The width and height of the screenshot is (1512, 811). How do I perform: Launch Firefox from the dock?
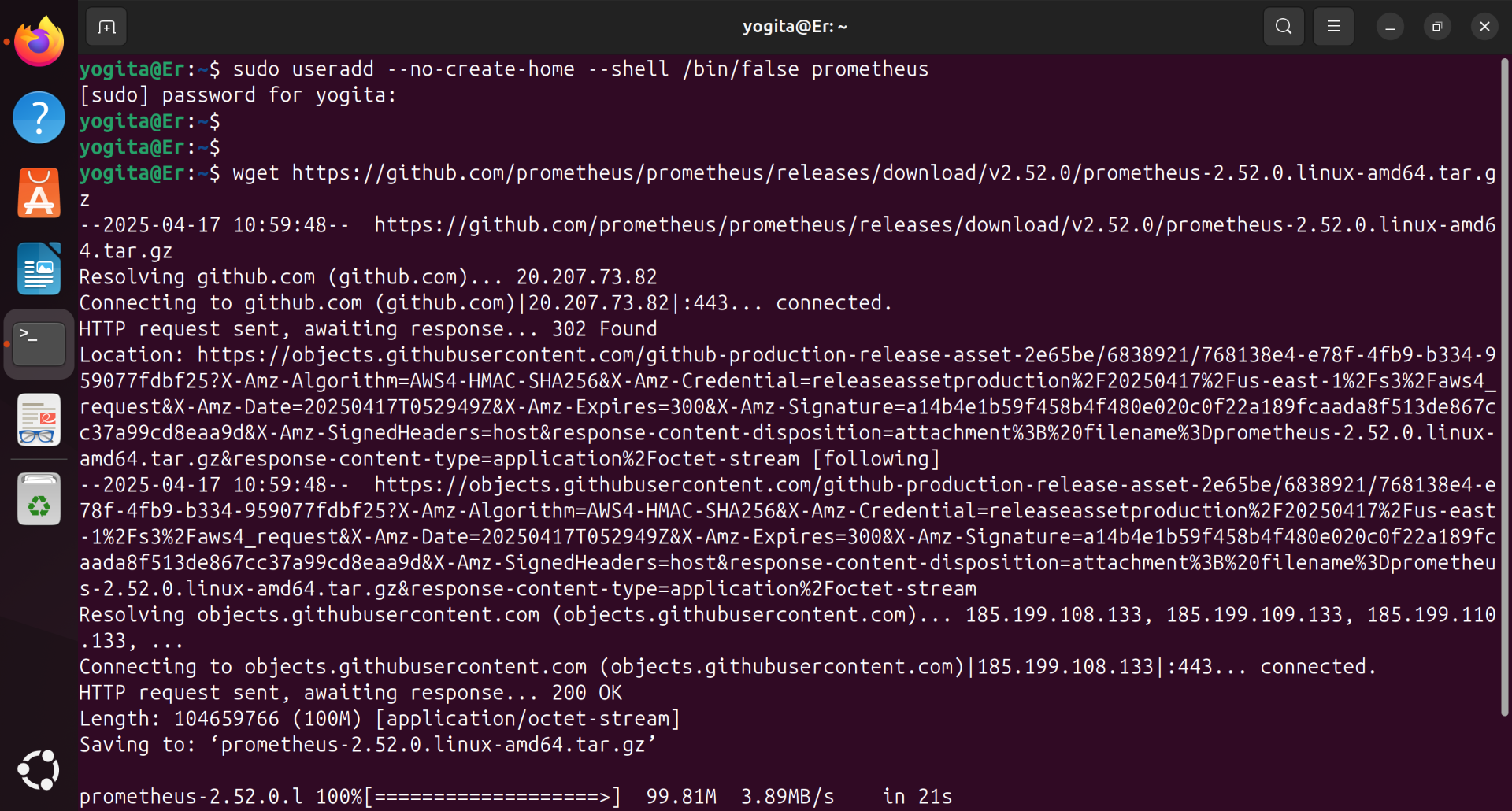click(x=39, y=43)
